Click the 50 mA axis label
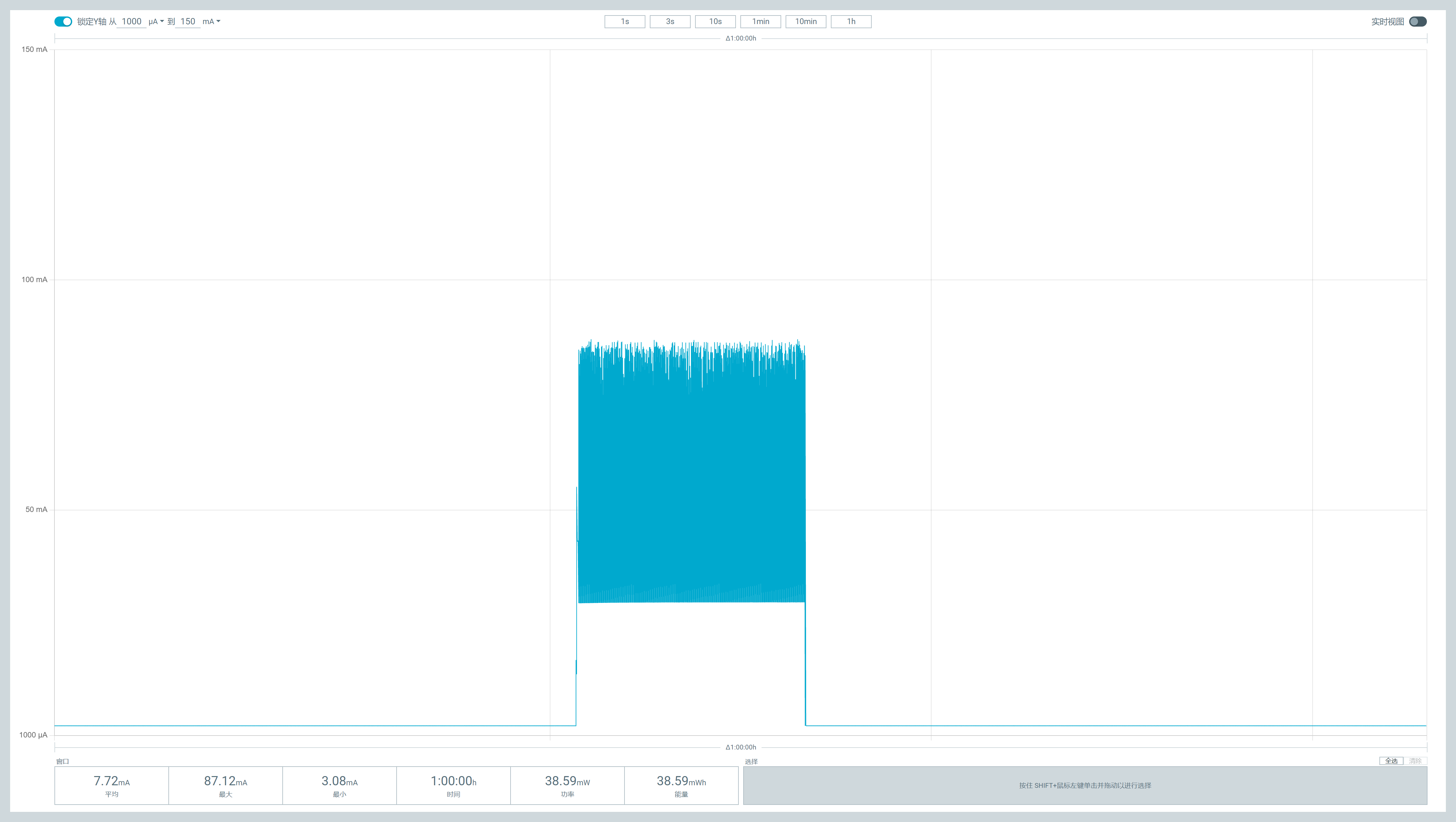The width and height of the screenshot is (1456, 822). tap(36, 509)
